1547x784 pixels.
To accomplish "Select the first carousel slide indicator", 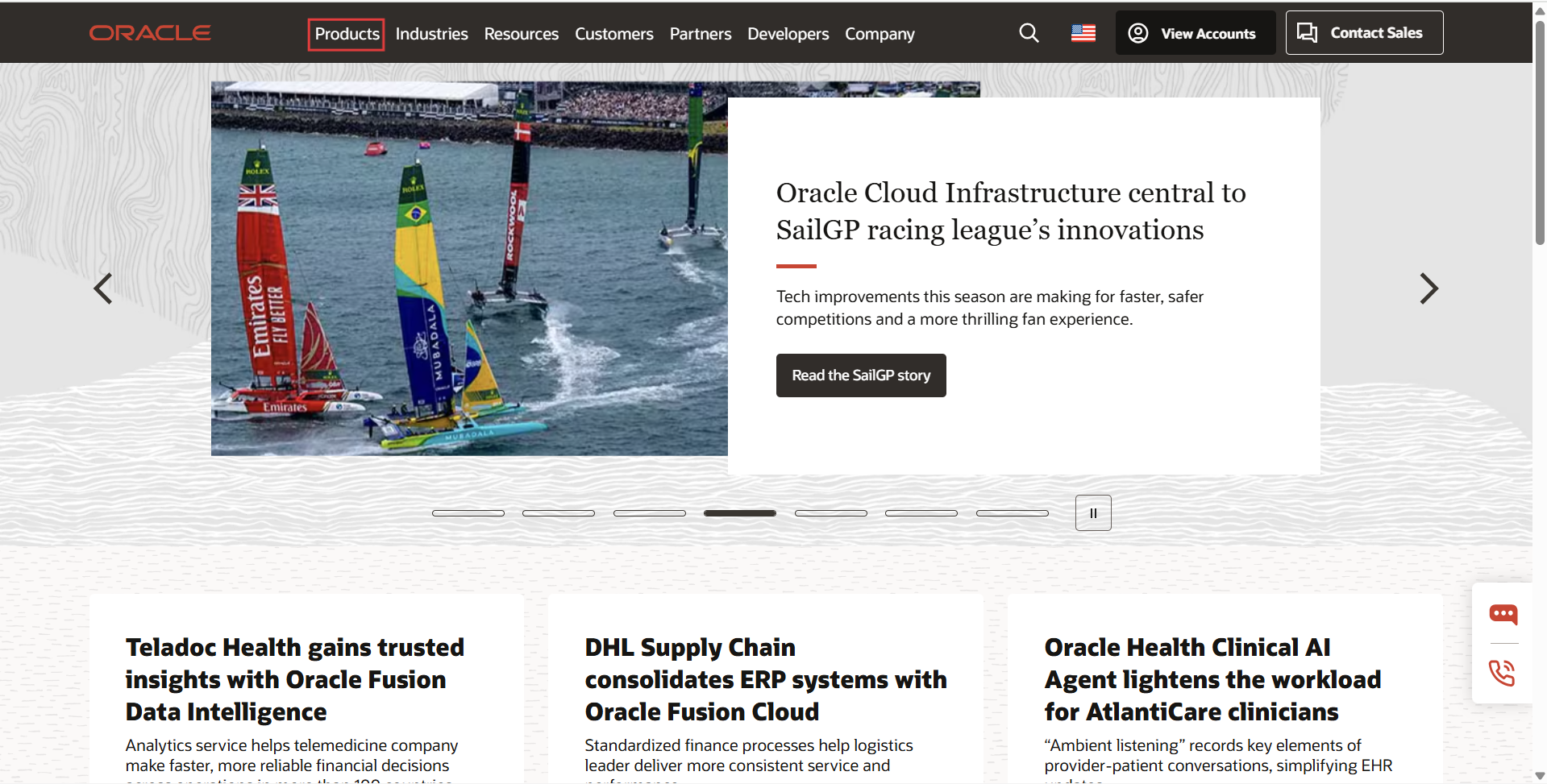I will tap(468, 513).
